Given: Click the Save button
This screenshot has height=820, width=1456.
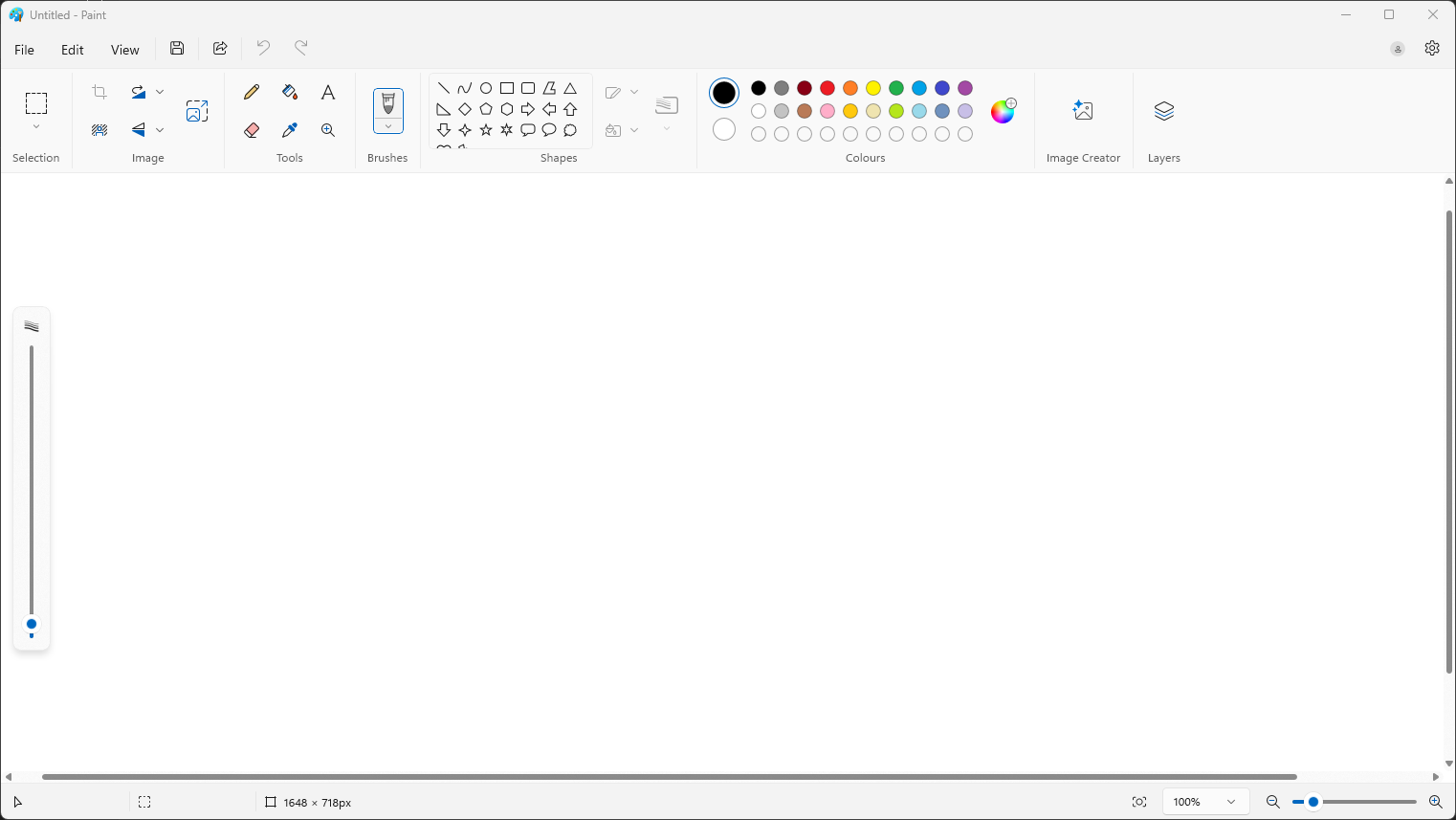Looking at the screenshot, I should click(177, 49).
